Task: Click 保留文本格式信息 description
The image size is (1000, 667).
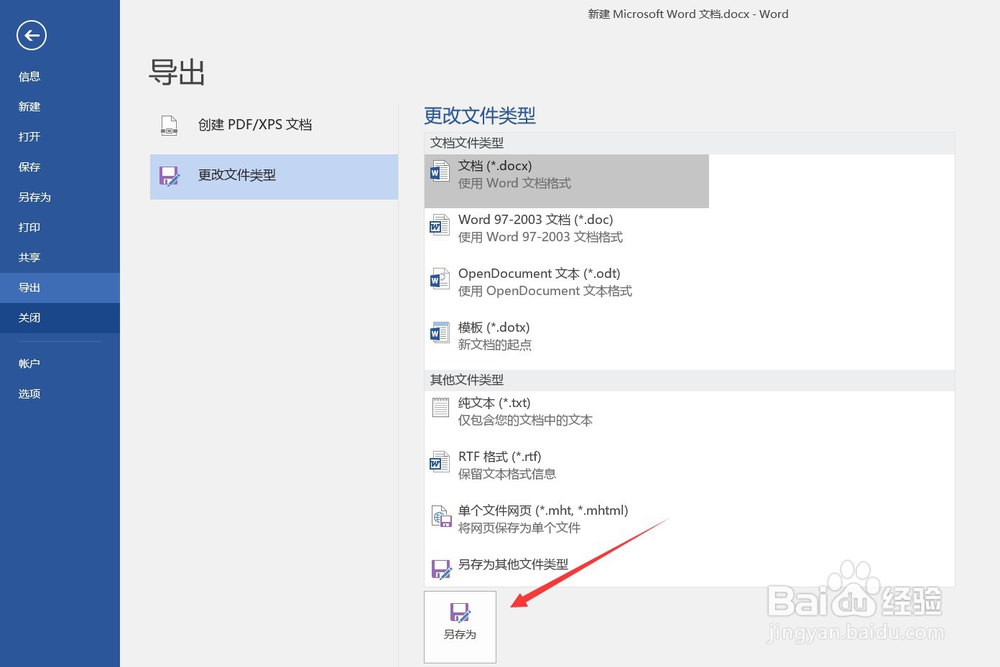Action: (507, 474)
